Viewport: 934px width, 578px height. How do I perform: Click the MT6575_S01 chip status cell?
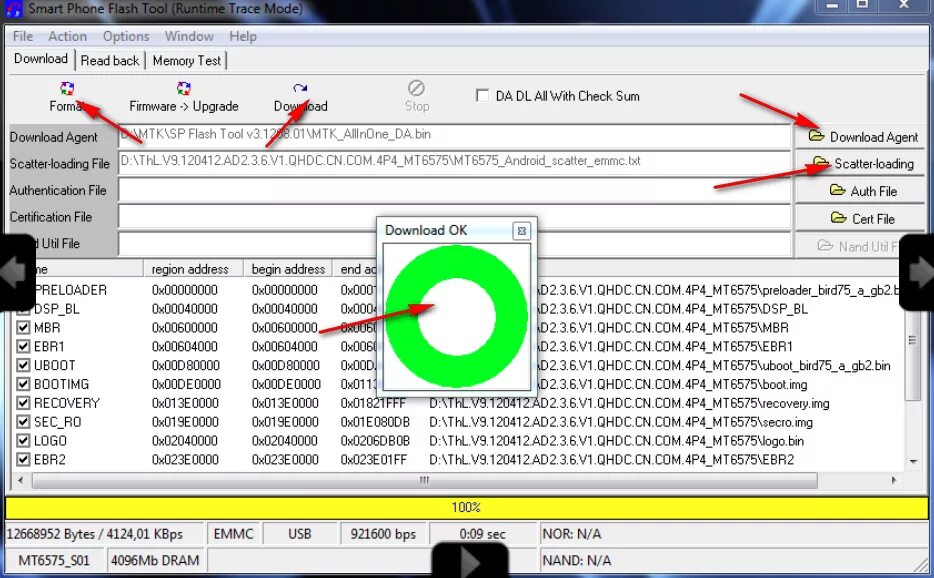tap(54, 561)
